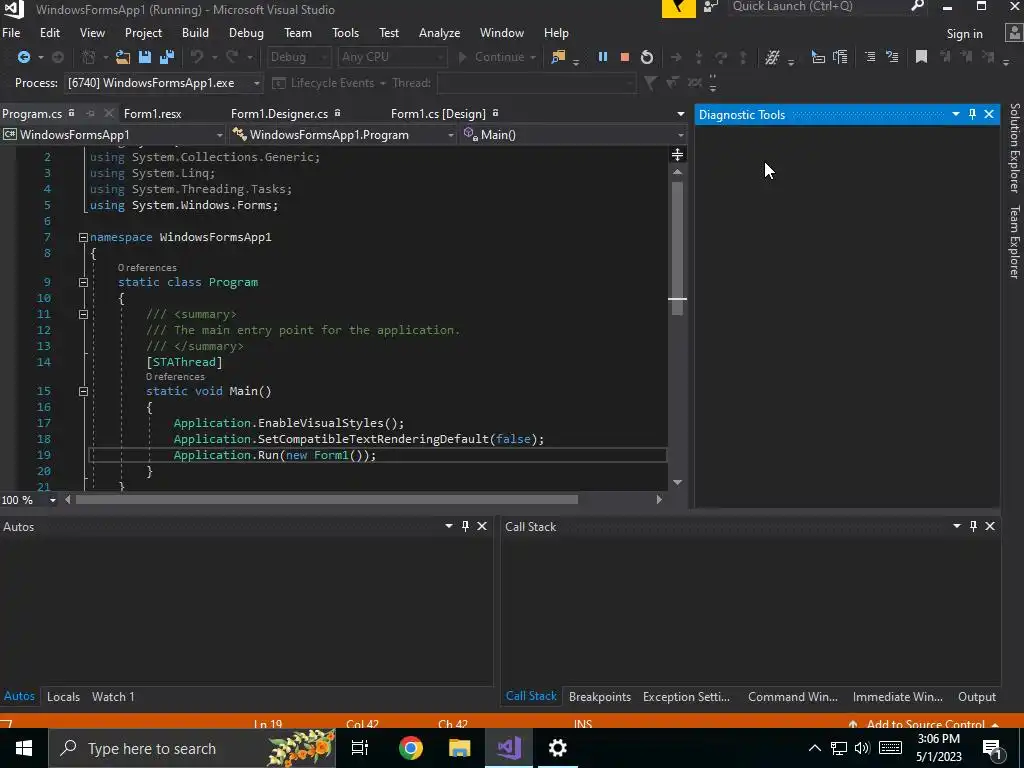Pin the Diagnostic Tools panel
This screenshot has width=1024, height=768.
pyautogui.click(x=972, y=114)
